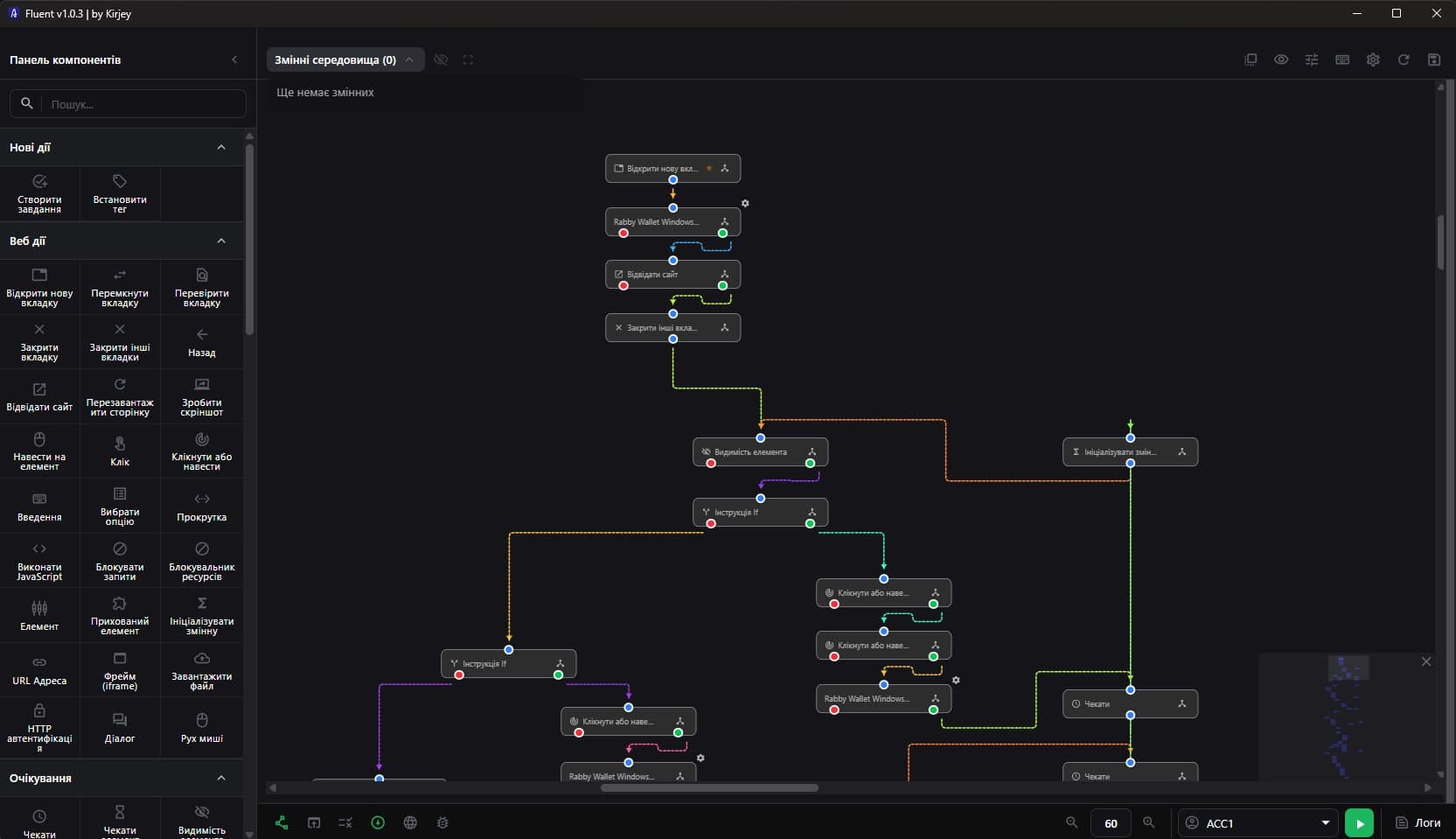Open the keyboard shortcuts icon in top toolbar
The width and height of the screenshot is (1456, 839).
1342,59
